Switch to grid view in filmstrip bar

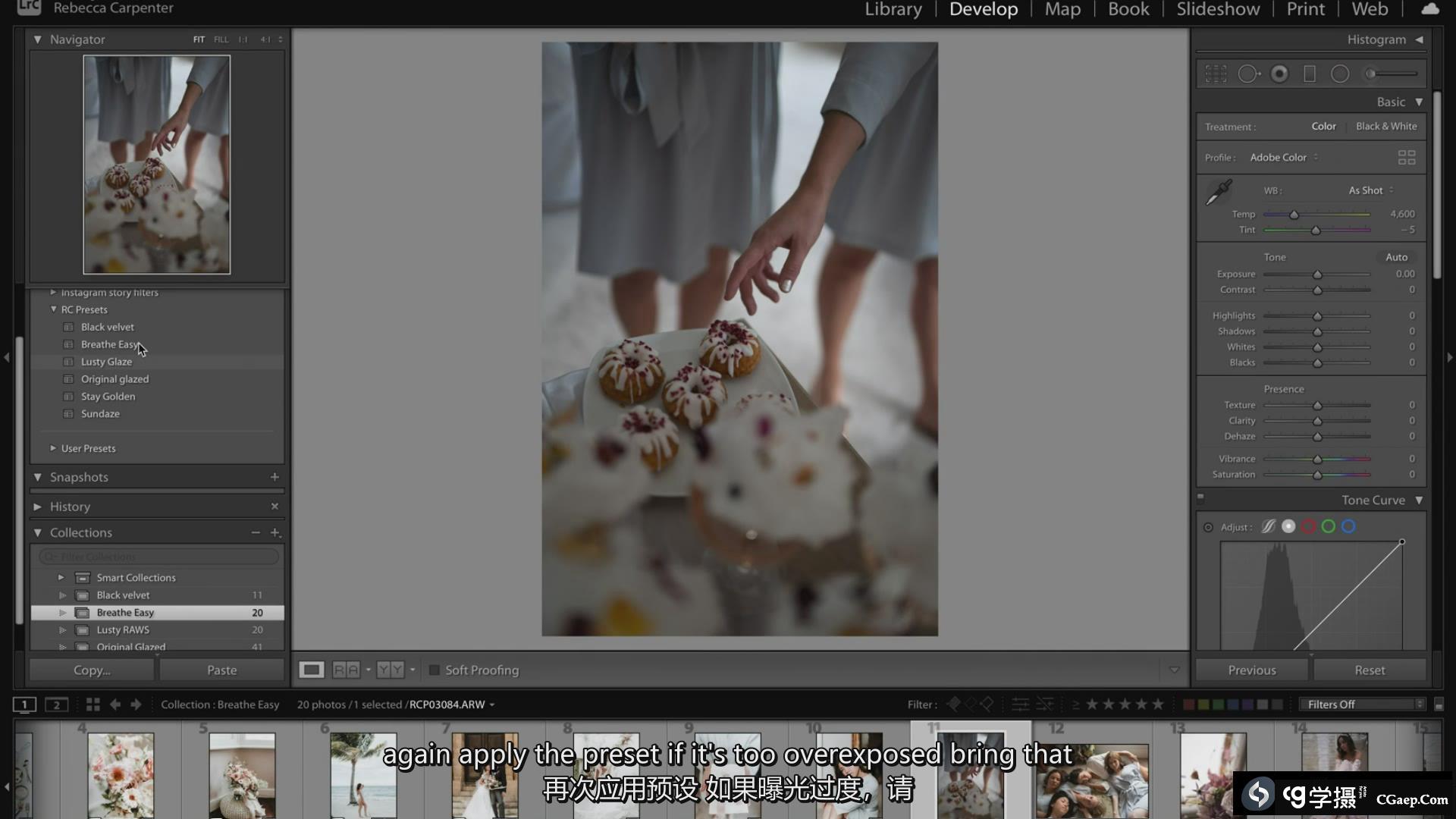coord(93,704)
